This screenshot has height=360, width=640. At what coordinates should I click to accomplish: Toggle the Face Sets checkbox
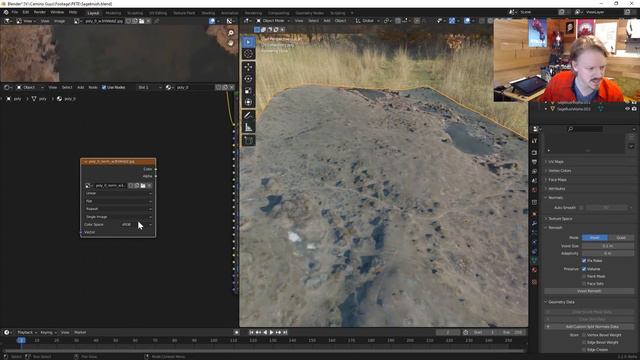(584, 284)
